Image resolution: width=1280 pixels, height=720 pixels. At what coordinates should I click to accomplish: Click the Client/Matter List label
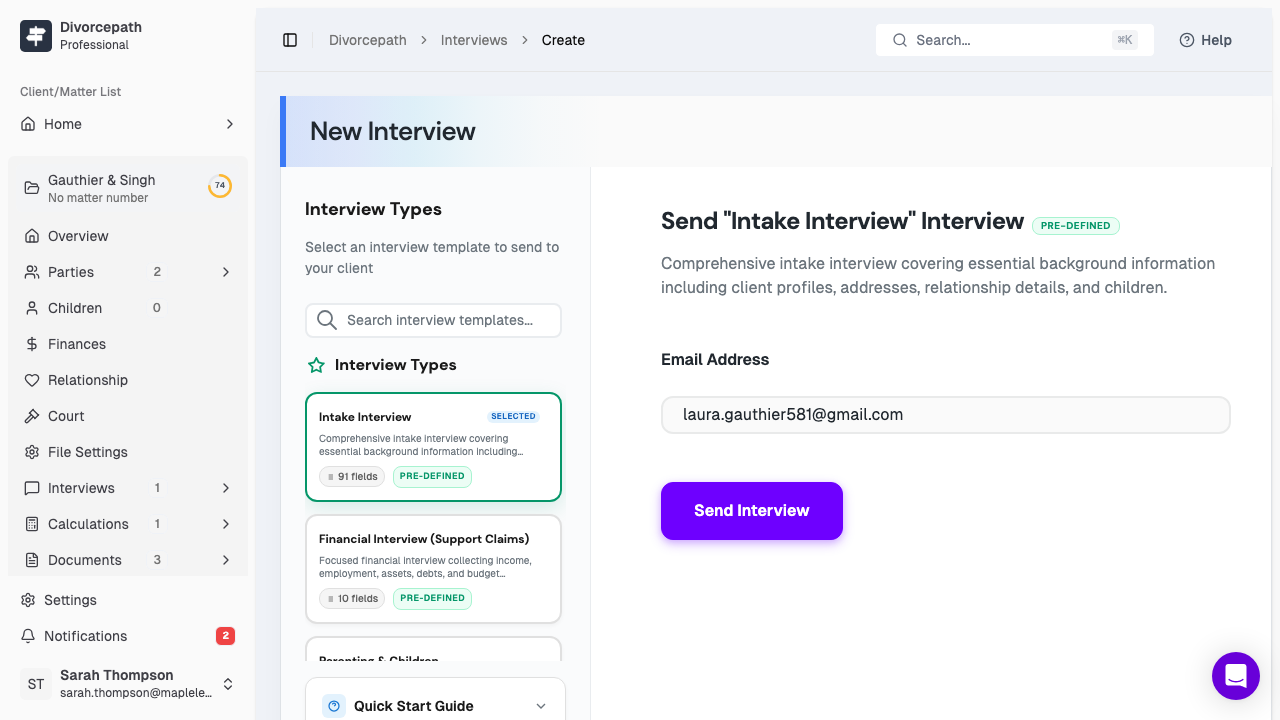click(x=70, y=92)
